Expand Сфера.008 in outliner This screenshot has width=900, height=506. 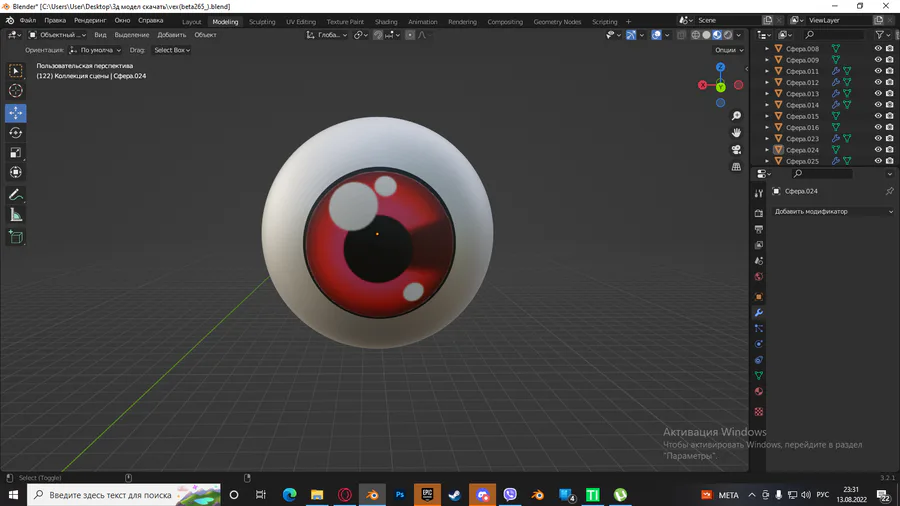pos(767,49)
